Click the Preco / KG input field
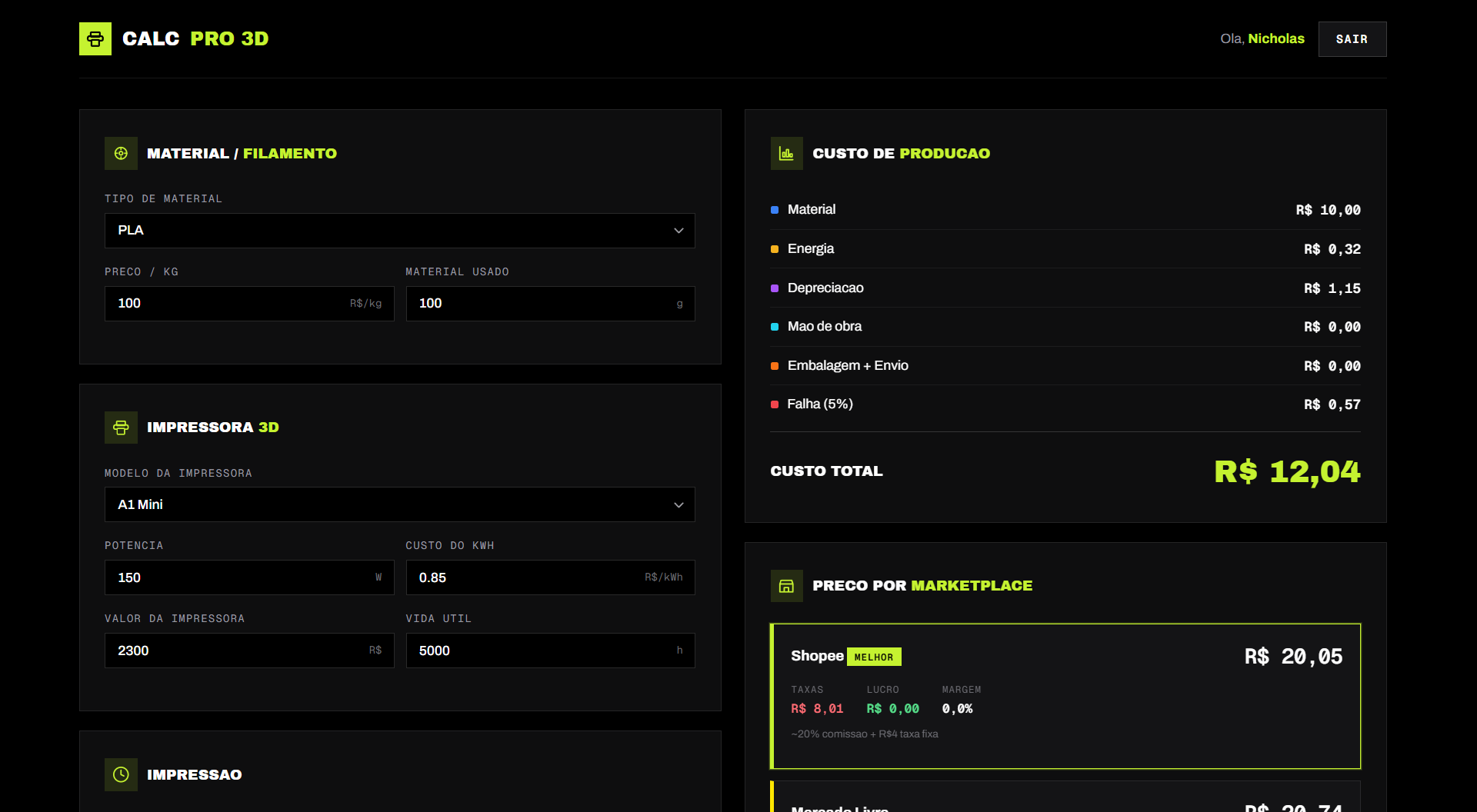The width and height of the screenshot is (1477, 812). pyautogui.click(x=249, y=304)
